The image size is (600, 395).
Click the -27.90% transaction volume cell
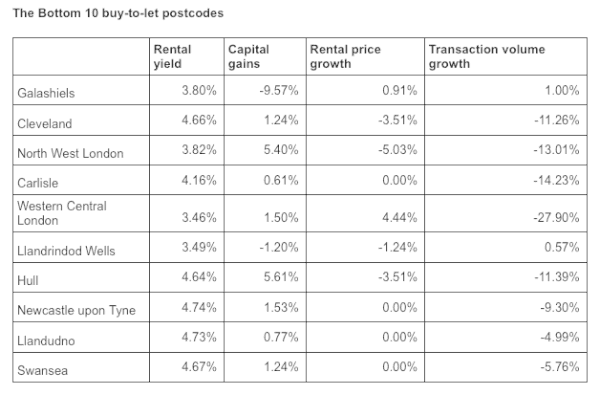coord(556,217)
